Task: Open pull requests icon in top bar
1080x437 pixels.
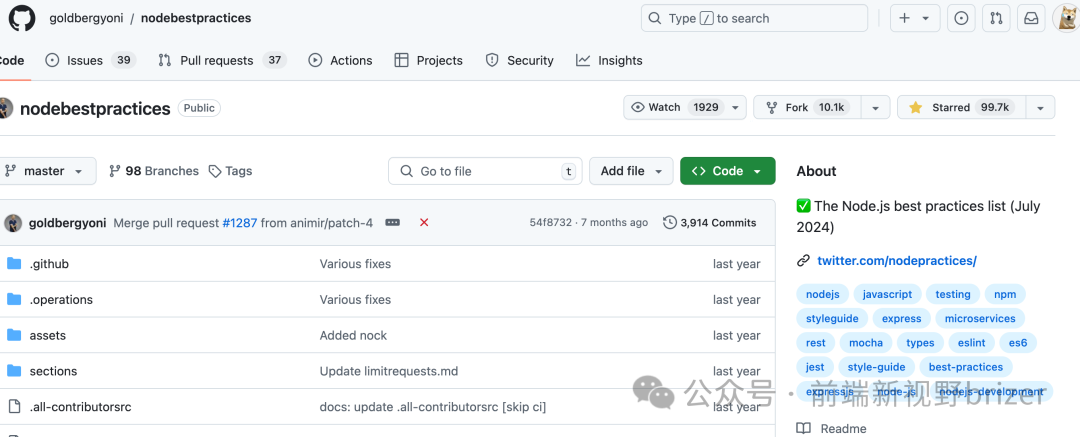Action: click(996, 19)
